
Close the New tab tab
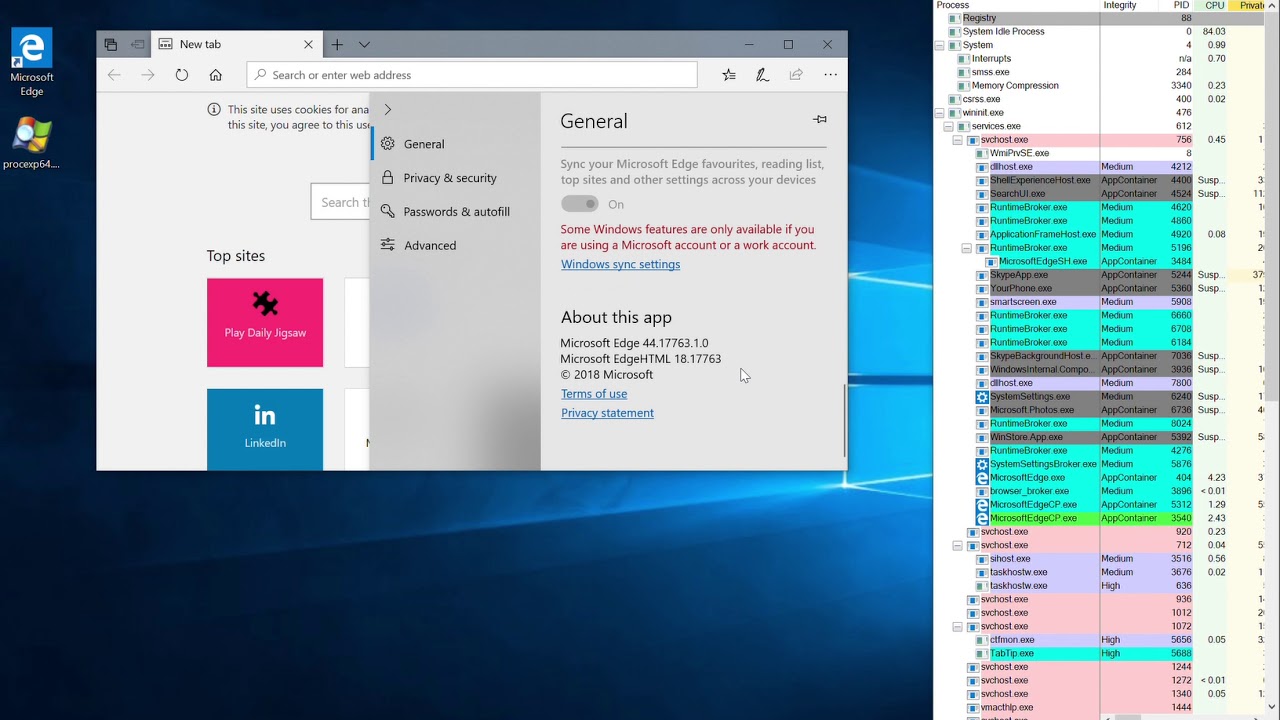coord(308,44)
